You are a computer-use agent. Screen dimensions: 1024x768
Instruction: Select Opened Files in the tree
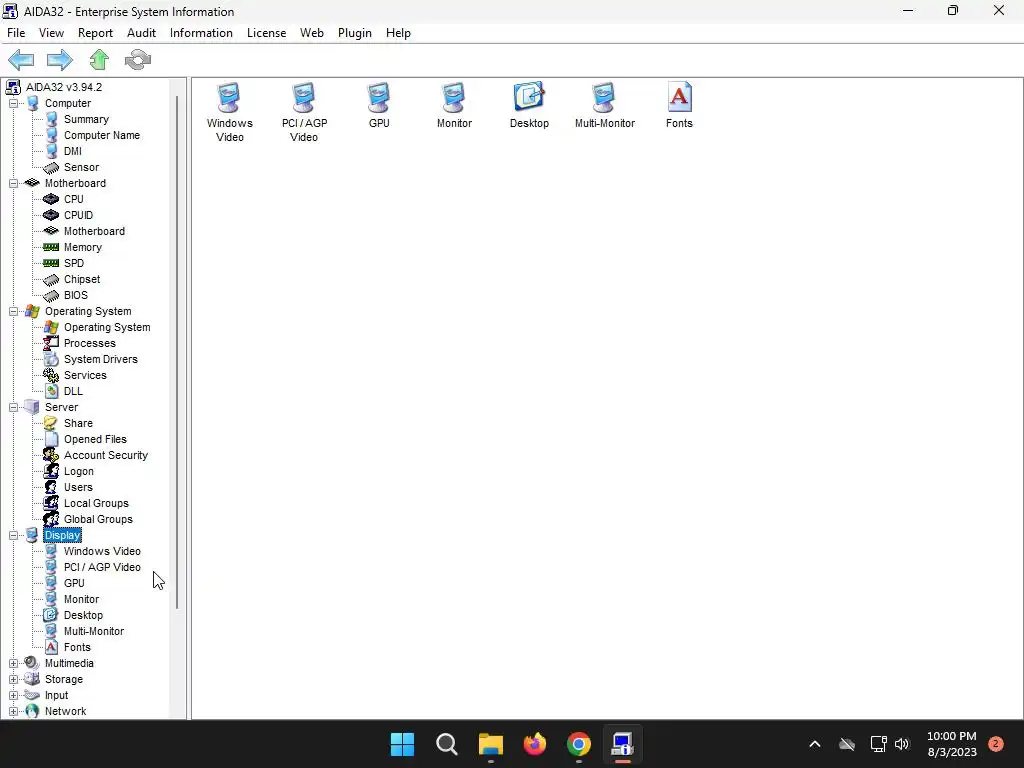click(95, 440)
